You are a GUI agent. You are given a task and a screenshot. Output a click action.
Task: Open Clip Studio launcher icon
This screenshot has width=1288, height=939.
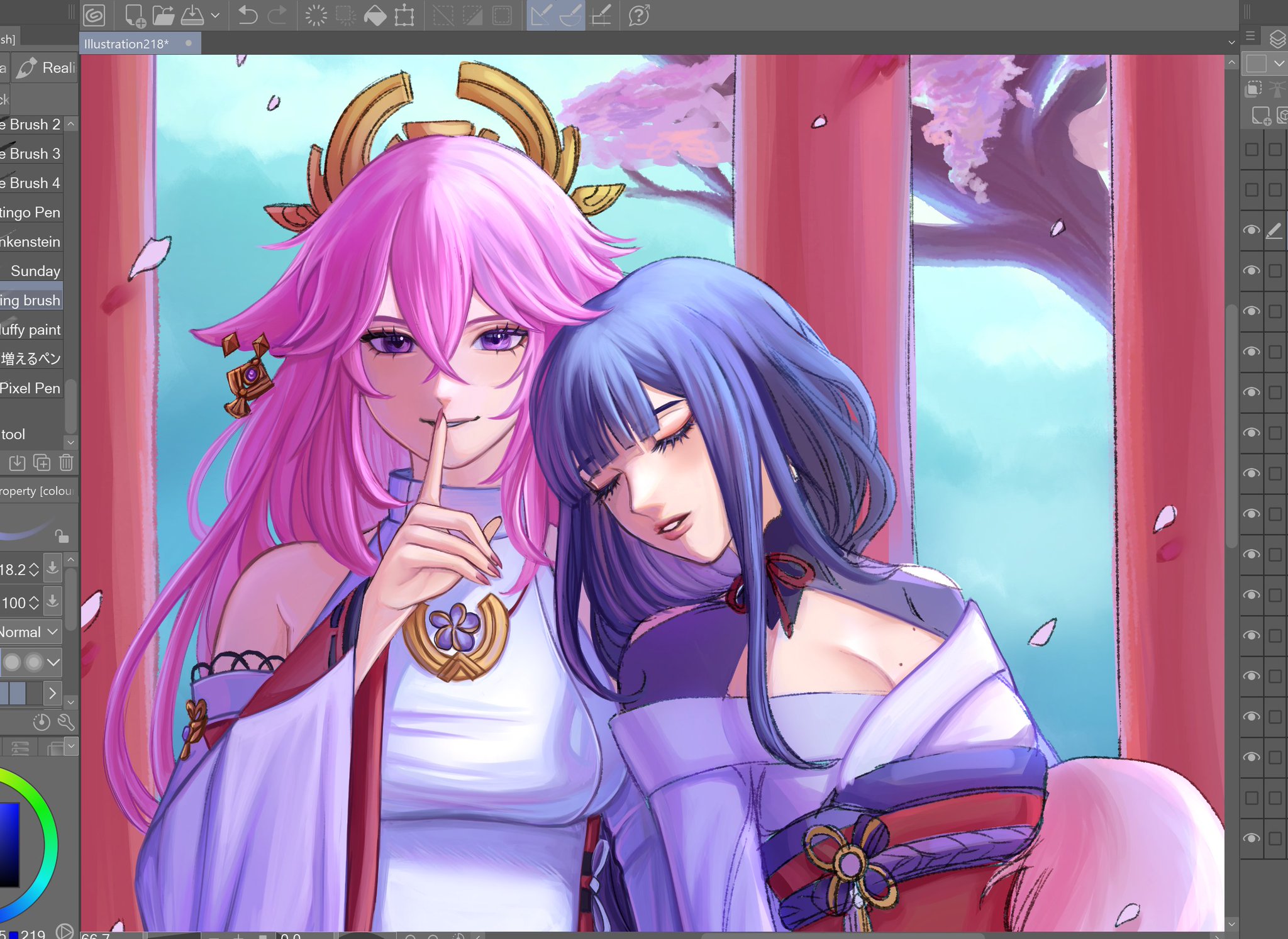[x=94, y=15]
